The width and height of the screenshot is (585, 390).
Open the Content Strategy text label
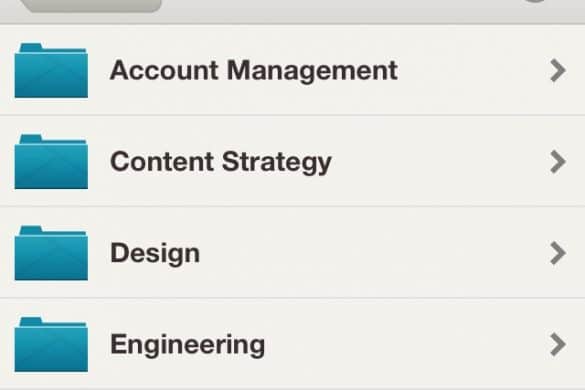221,162
